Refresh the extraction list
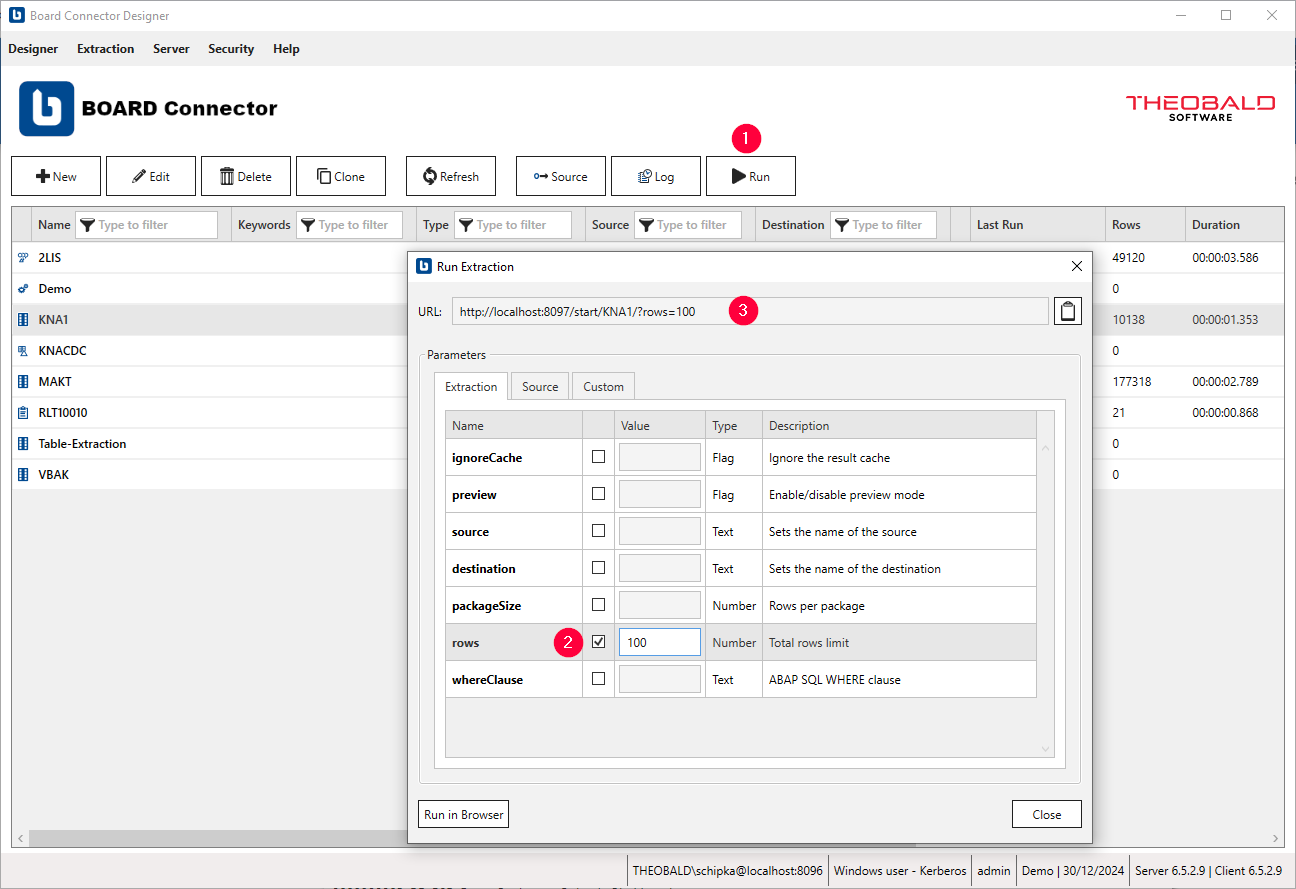This screenshot has height=889, width=1296. coord(451,176)
